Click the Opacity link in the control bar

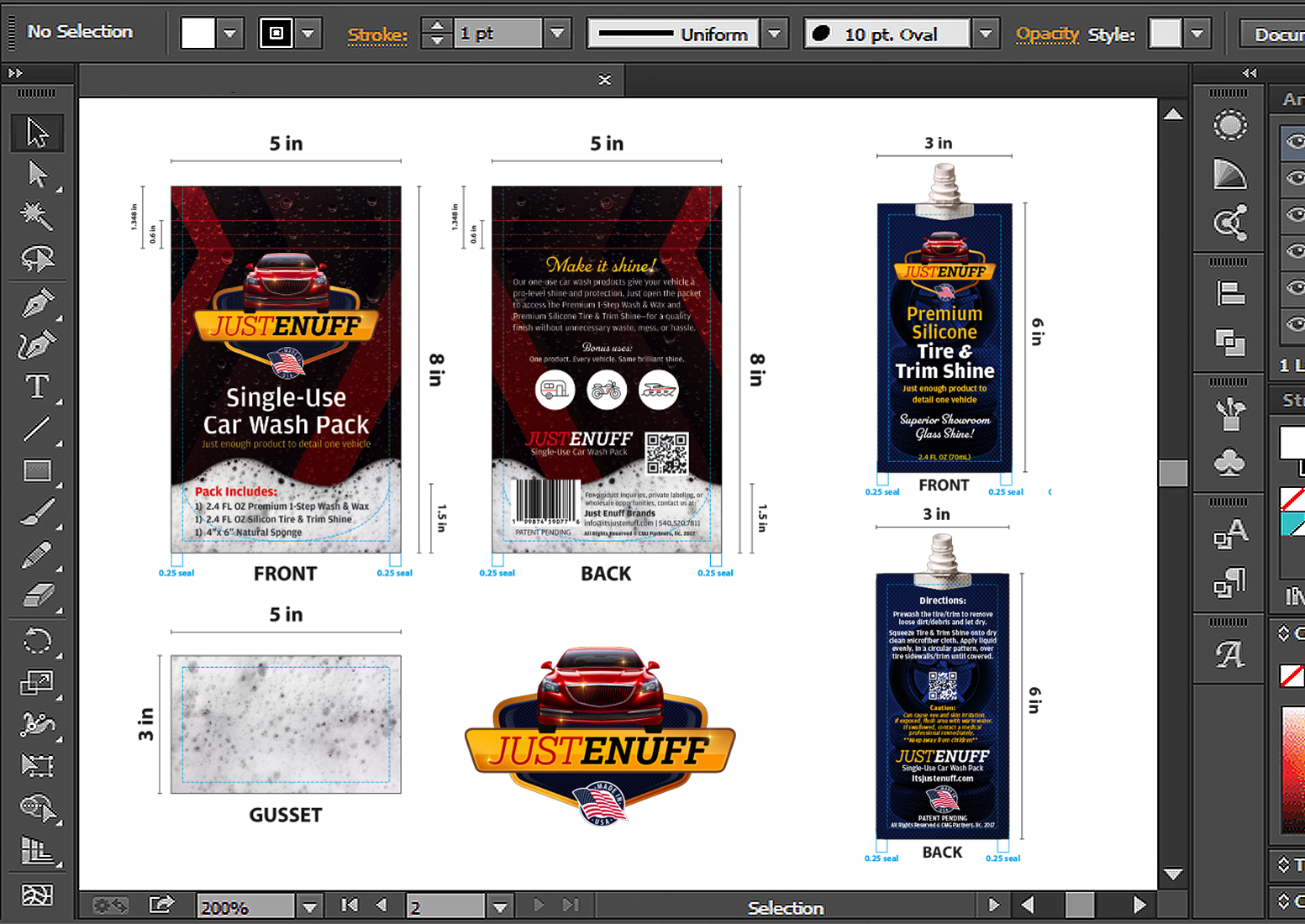point(1047,34)
